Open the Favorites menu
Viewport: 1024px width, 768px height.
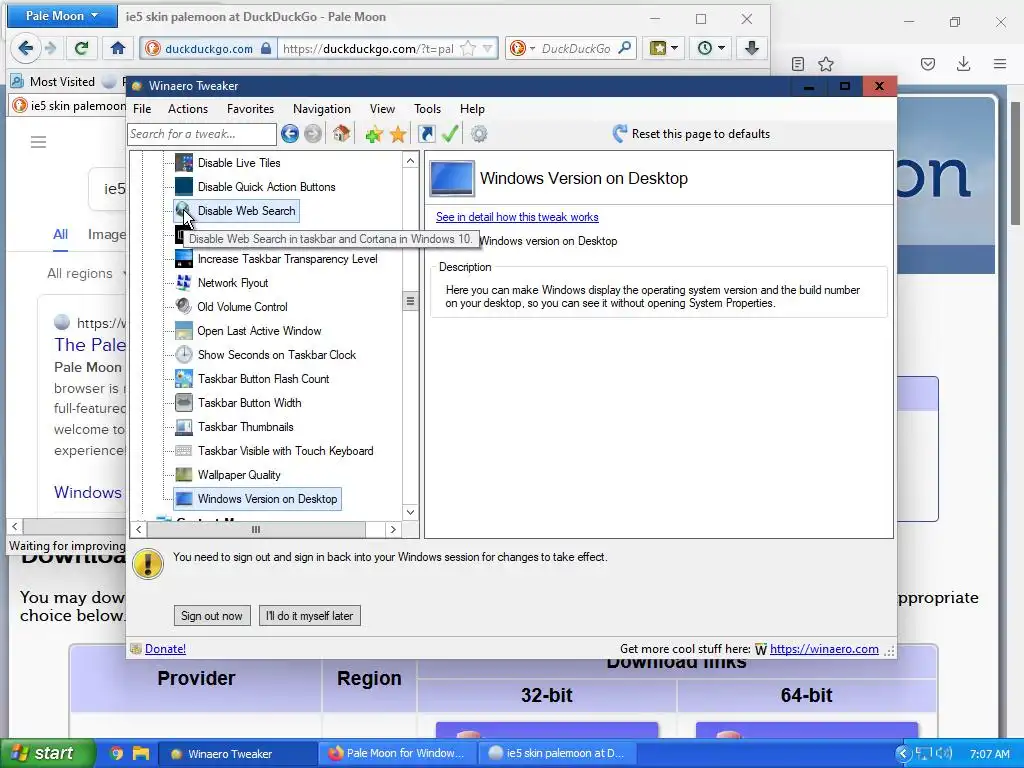click(x=250, y=109)
